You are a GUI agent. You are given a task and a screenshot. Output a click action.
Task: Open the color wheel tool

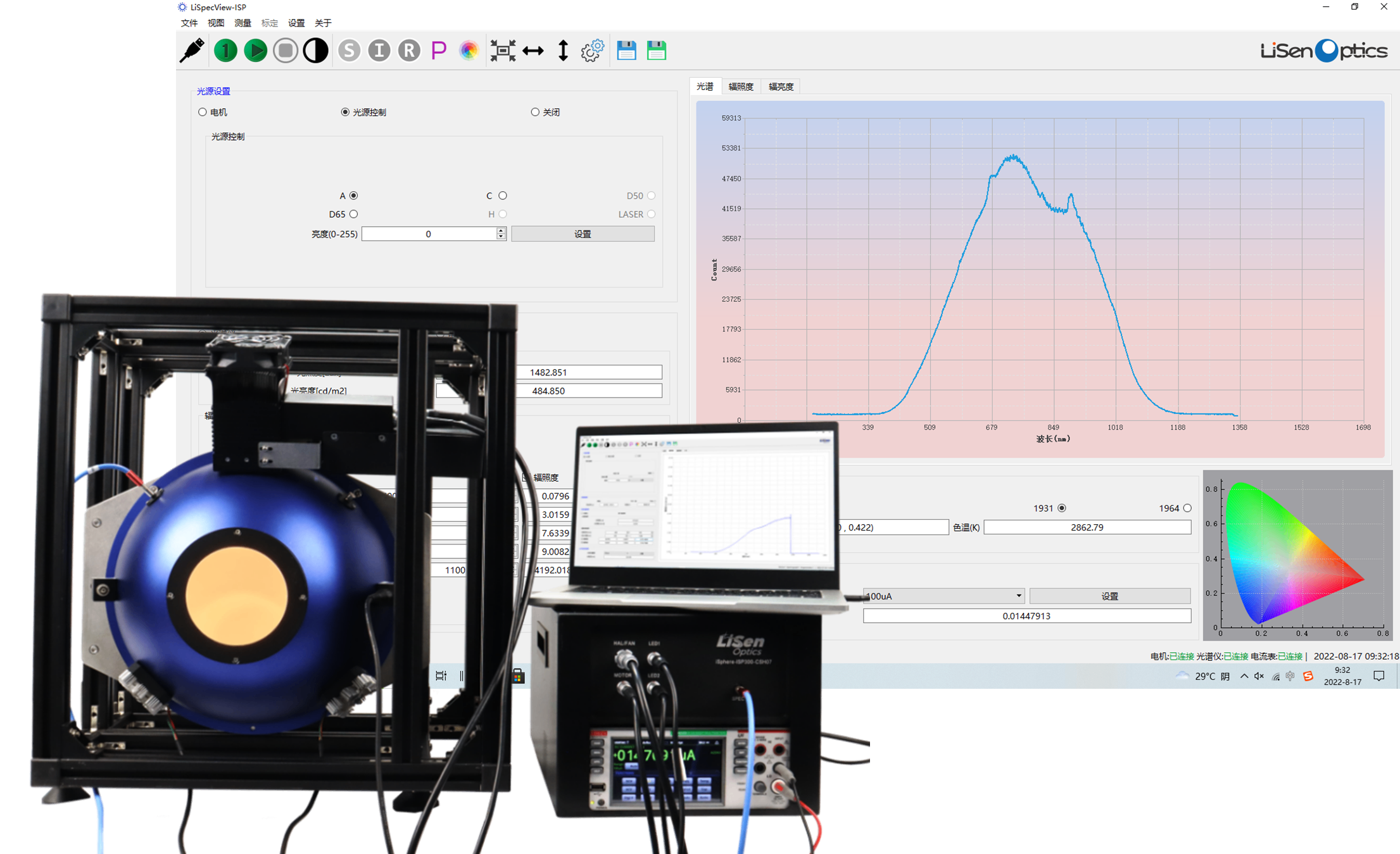469,51
